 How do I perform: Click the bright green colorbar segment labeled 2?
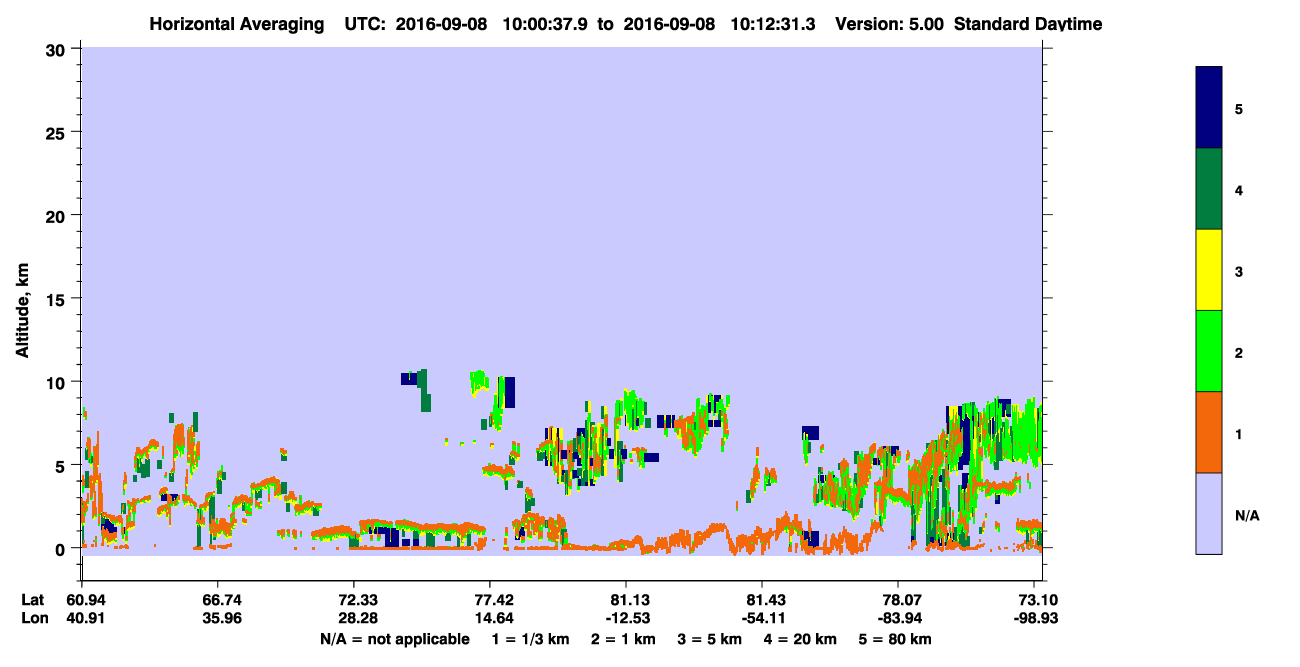click(x=1208, y=351)
